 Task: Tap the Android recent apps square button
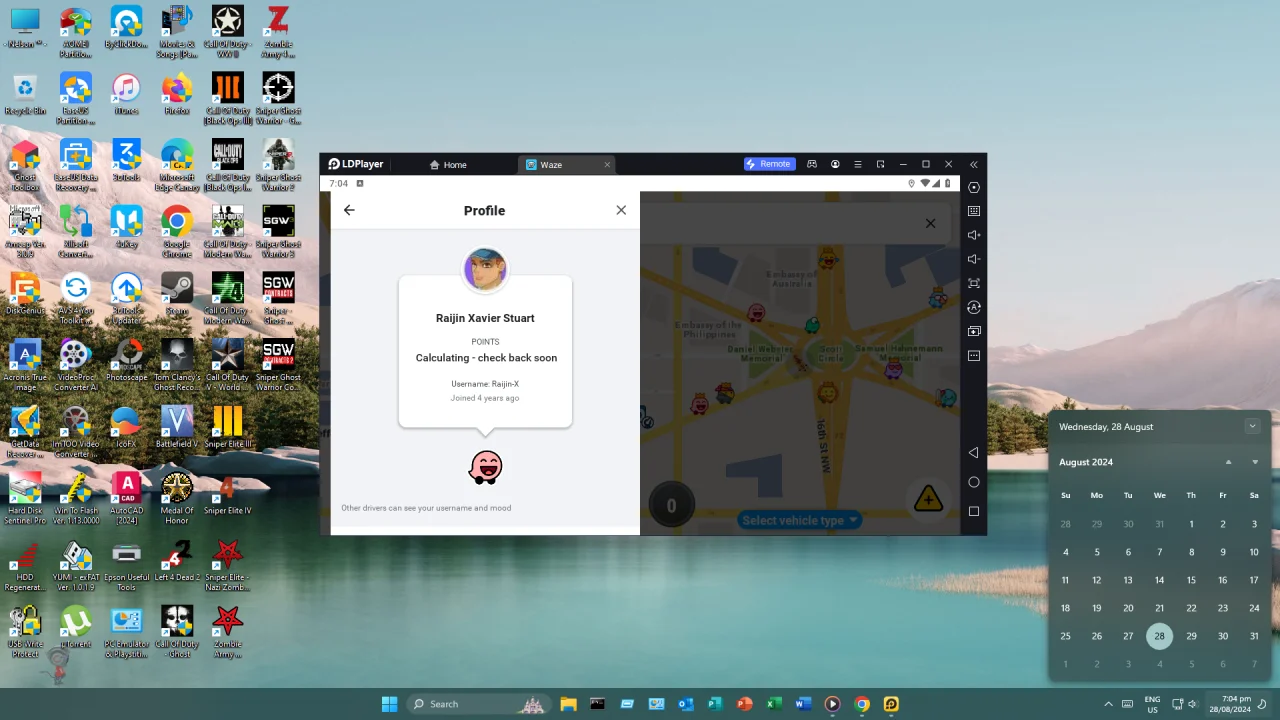(x=974, y=511)
